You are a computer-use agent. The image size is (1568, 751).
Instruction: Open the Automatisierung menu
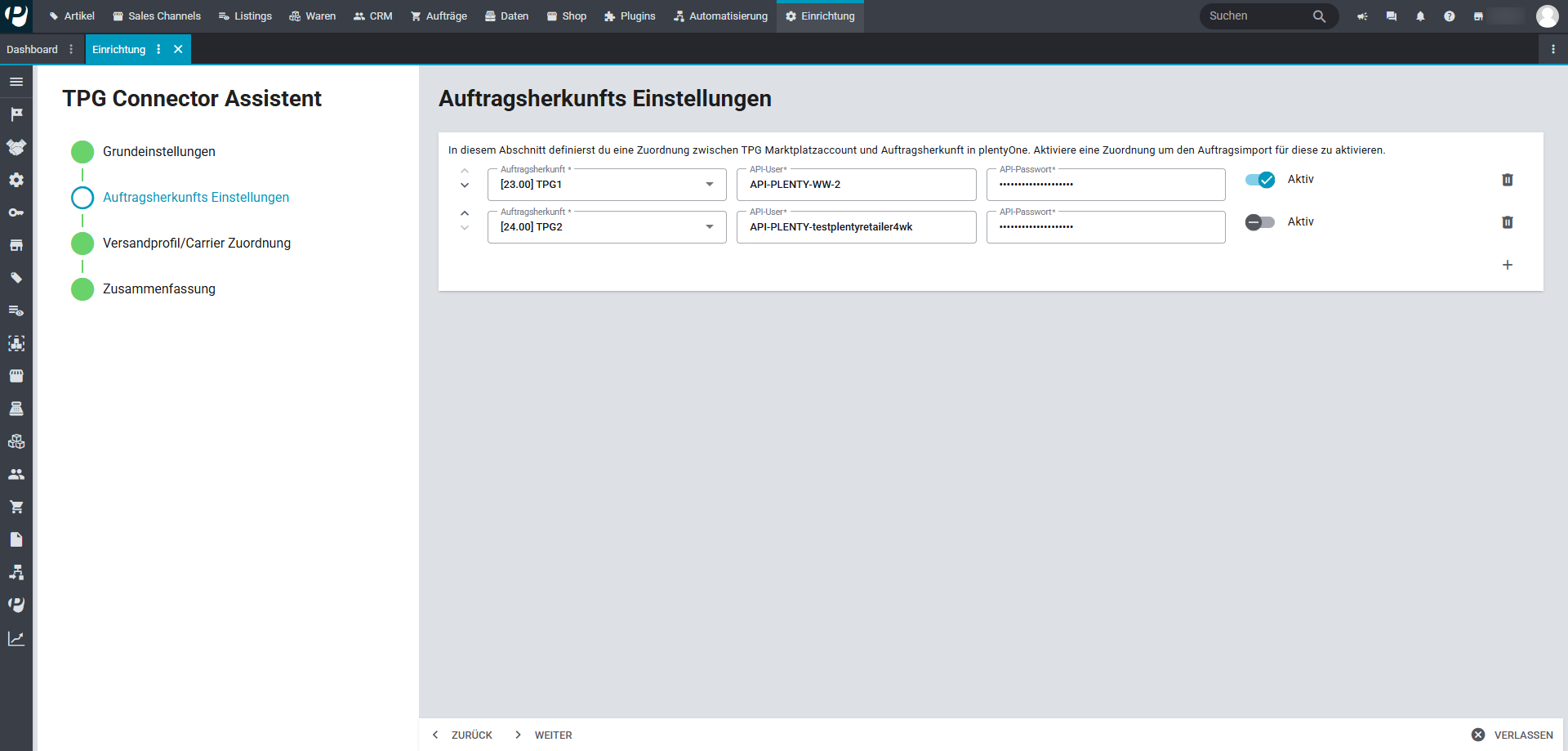click(720, 16)
